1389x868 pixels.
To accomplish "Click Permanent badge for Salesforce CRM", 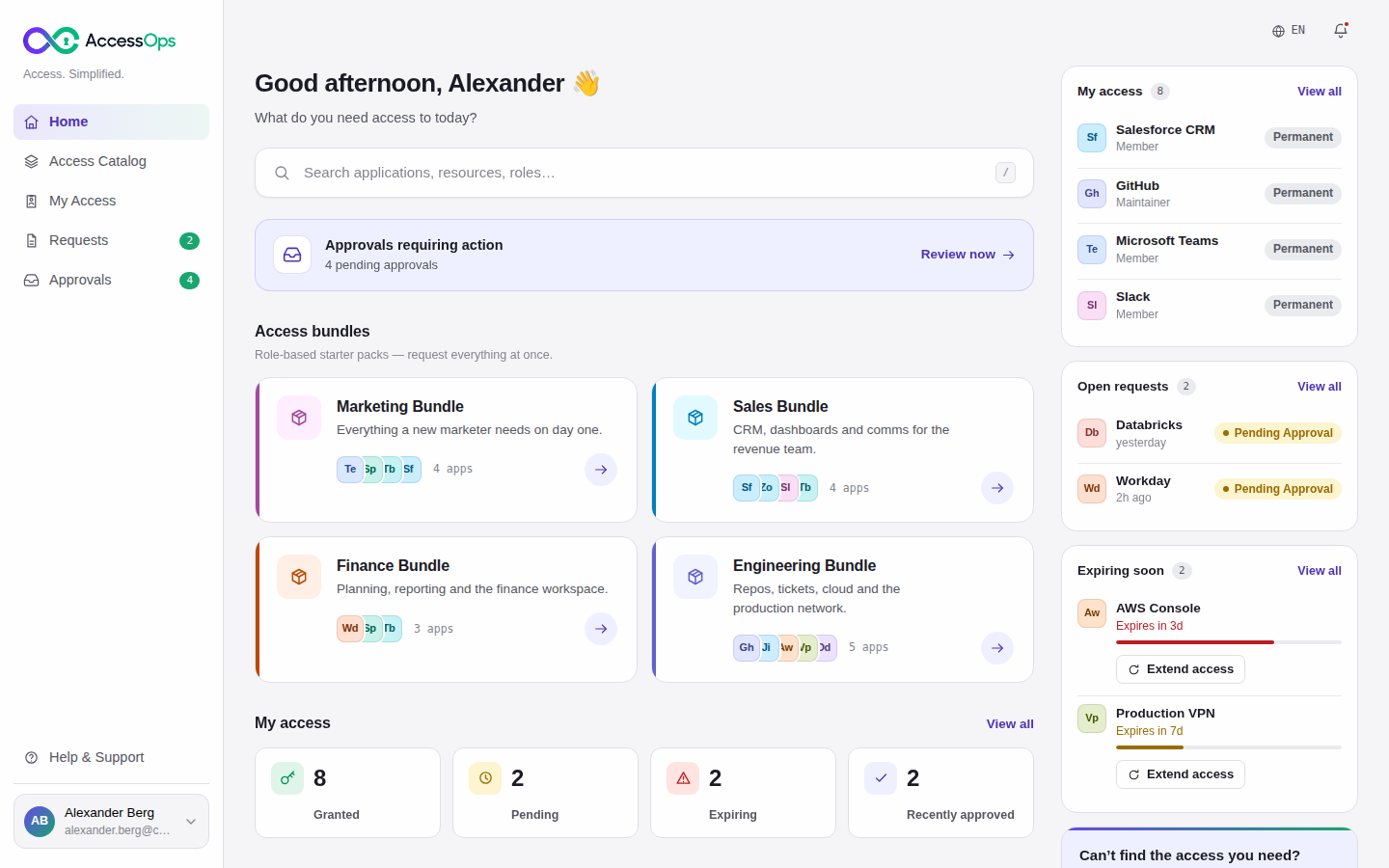I will point(1303,138).
